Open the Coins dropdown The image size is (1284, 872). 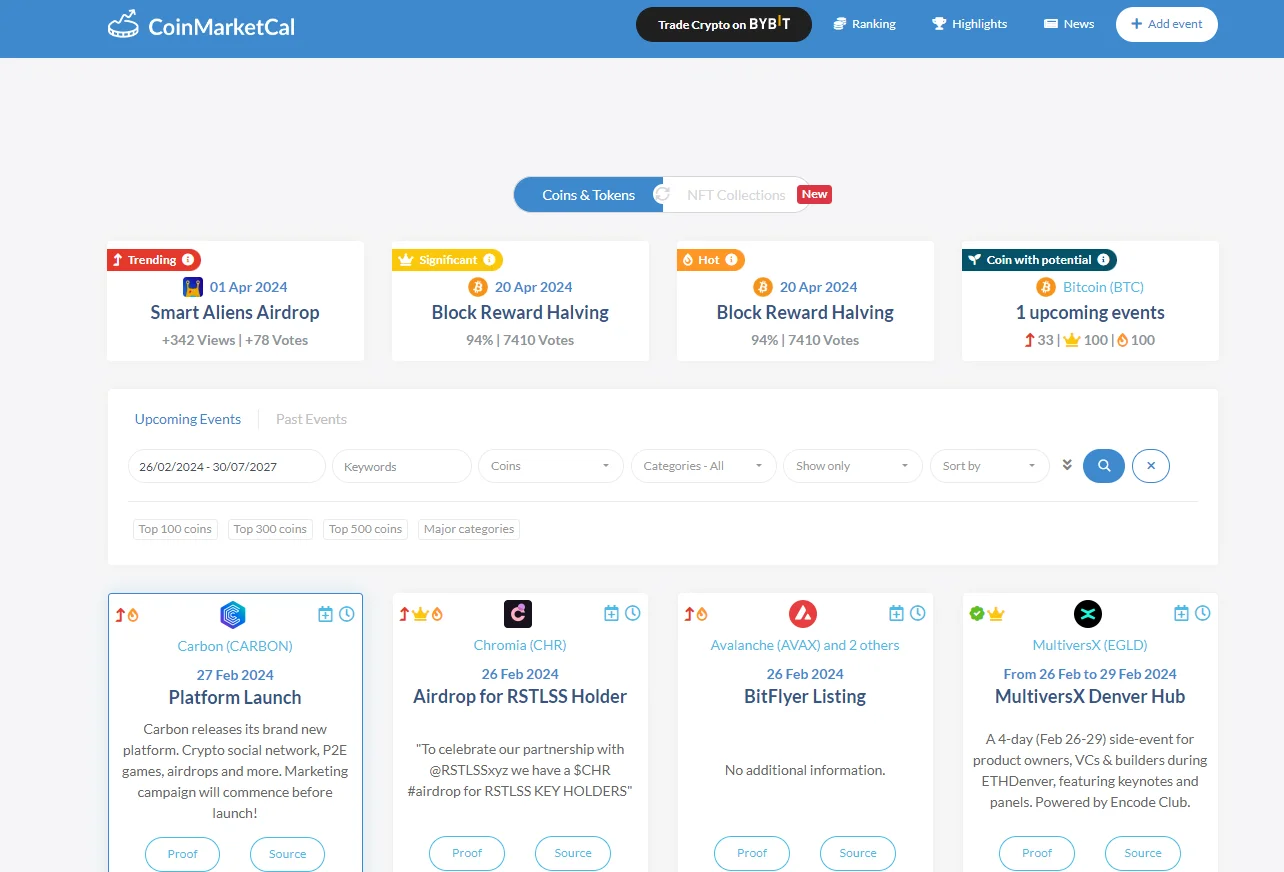point(551,466)
